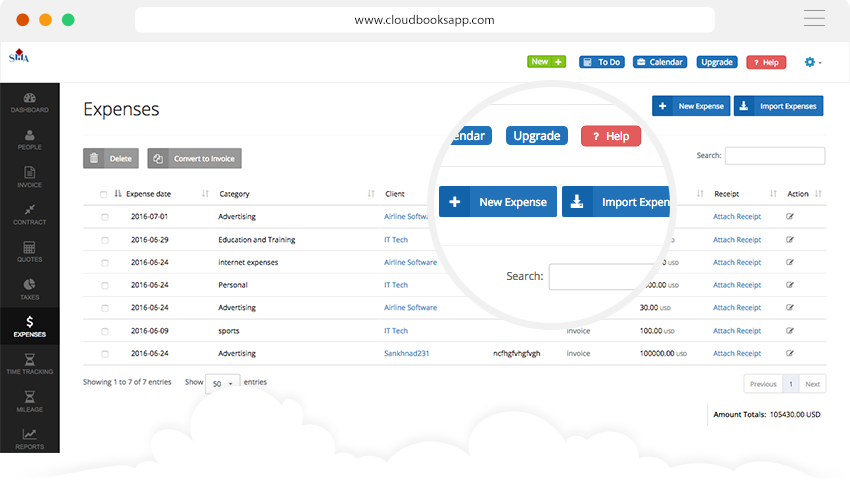This screenshot has width=850, height=480.
Task: Edit the Education and Training expense row
Action: point(790,240)
